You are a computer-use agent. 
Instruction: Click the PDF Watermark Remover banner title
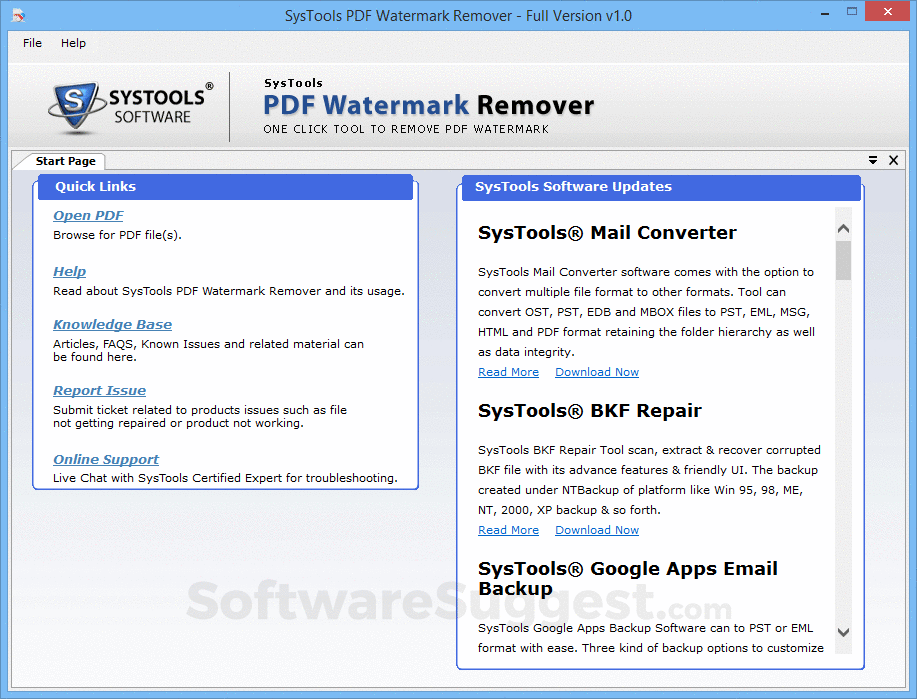click(x=429, y=105)
